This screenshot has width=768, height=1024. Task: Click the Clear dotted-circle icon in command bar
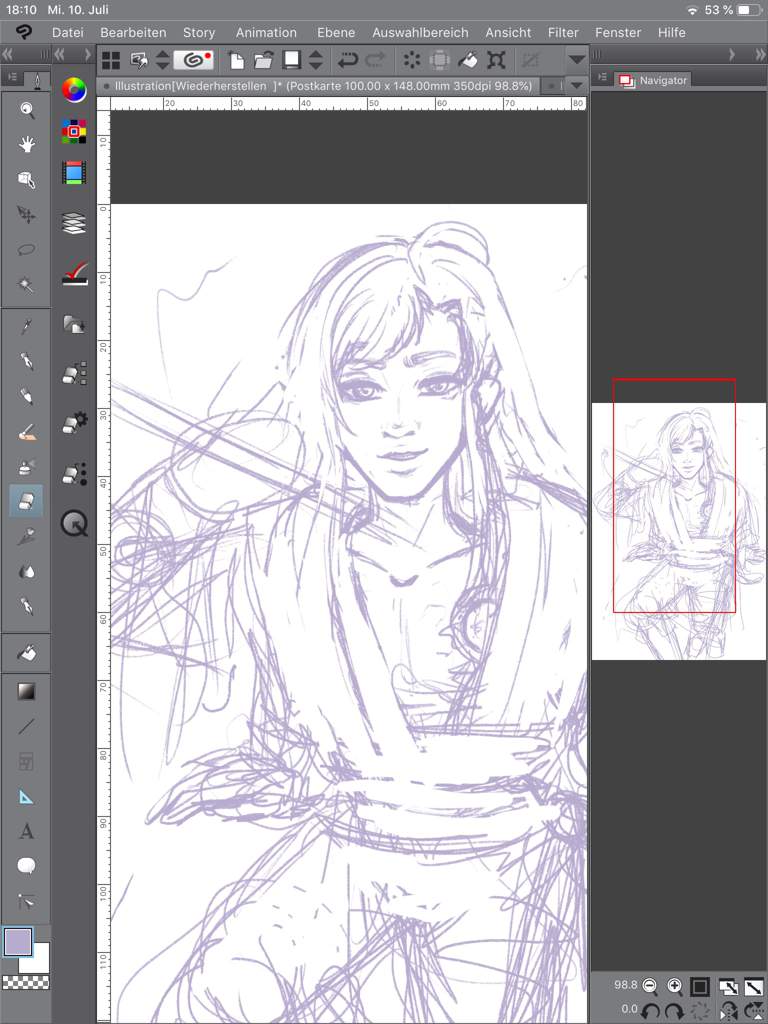tap(412, 61)
